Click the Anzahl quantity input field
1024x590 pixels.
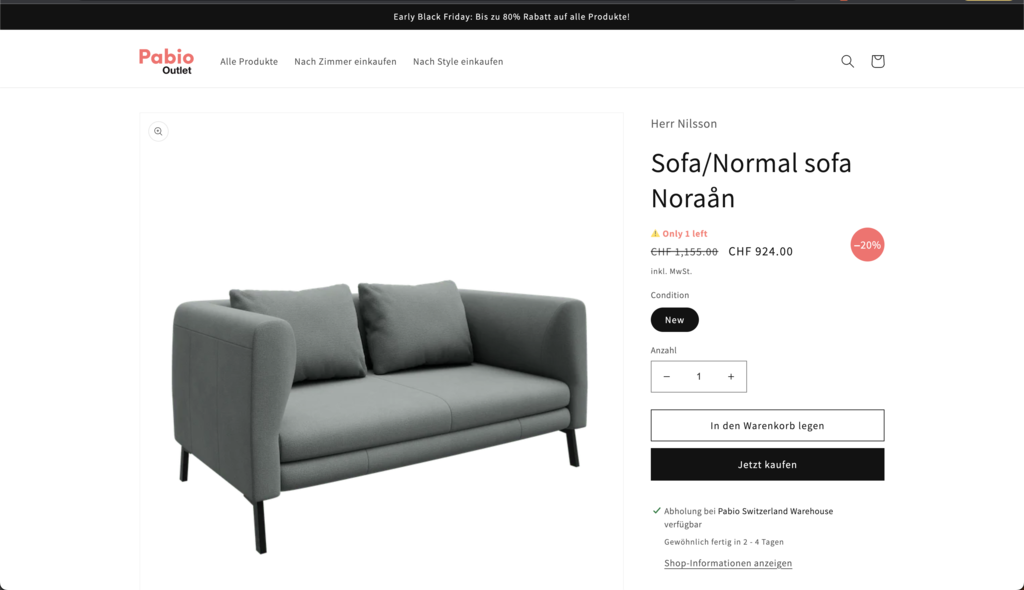coord(699,376)
